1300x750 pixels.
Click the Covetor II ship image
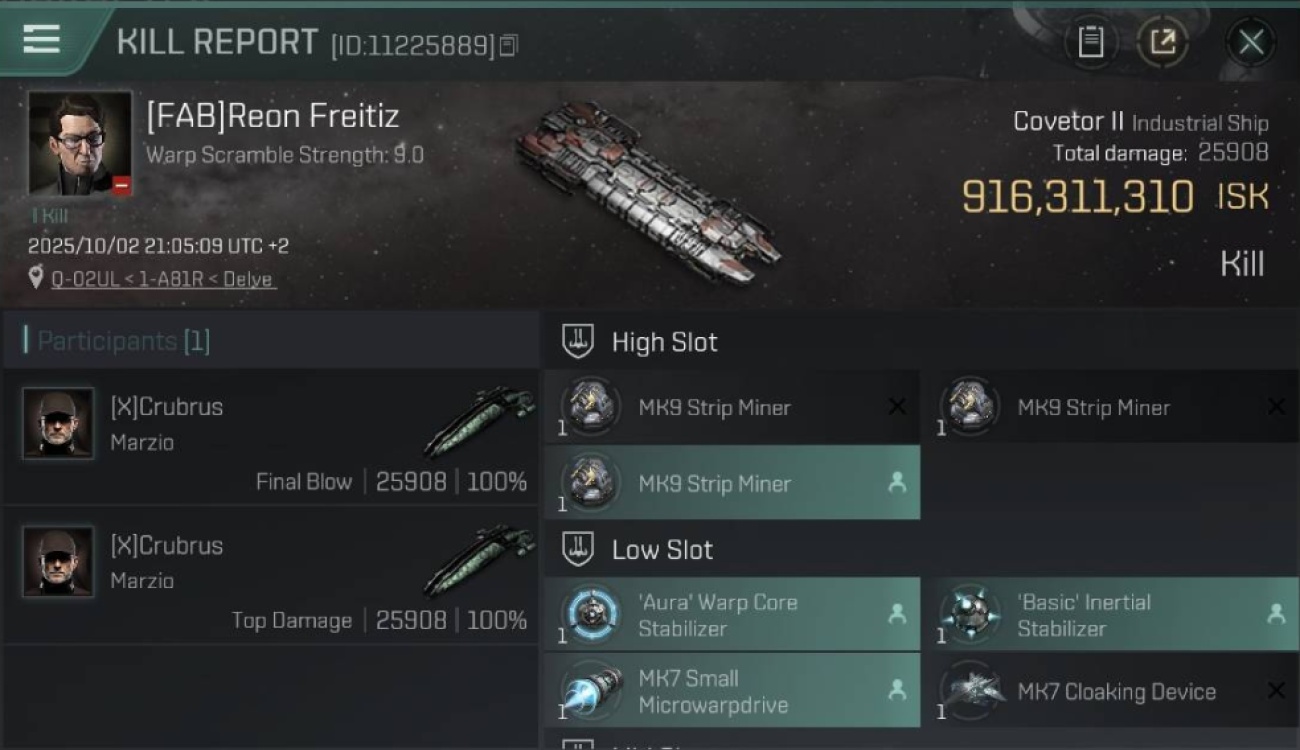pyautogui.click(x=648, y=190)
